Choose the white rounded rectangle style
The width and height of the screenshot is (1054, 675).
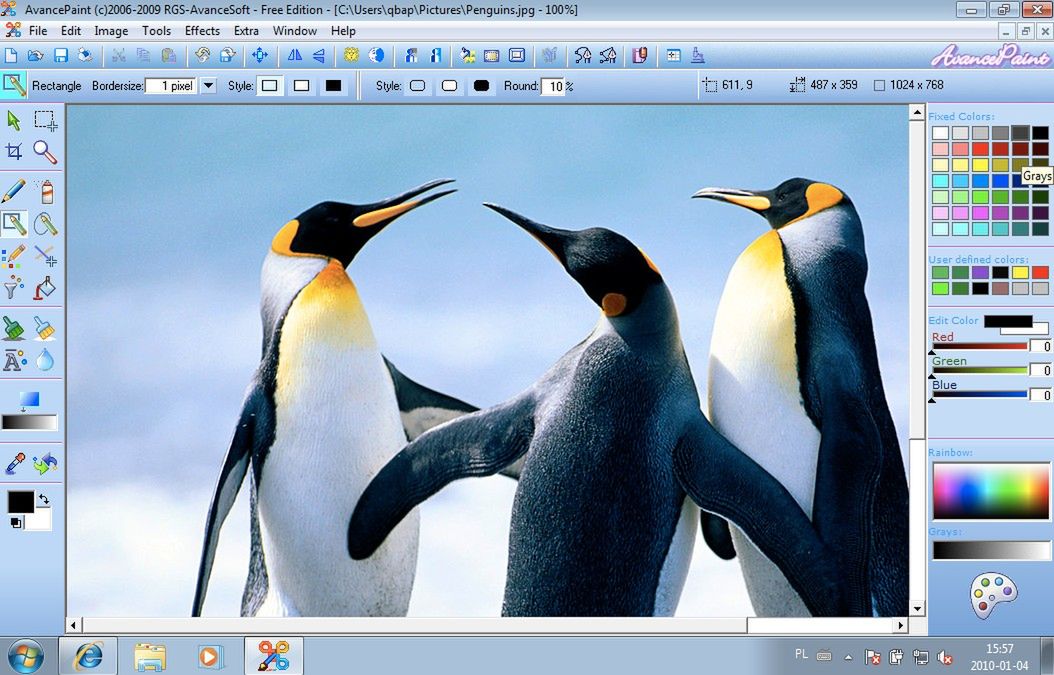pos(449,85)
